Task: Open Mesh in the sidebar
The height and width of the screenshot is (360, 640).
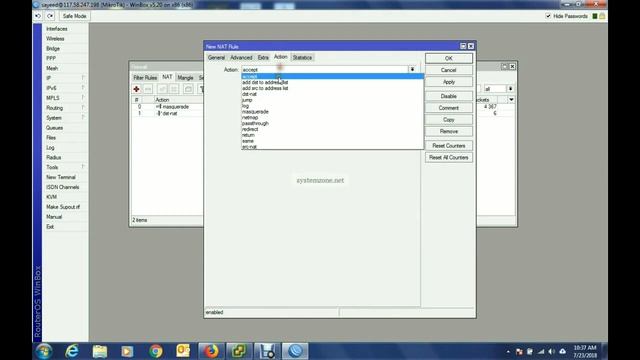Action: click(x=52, y=68)
